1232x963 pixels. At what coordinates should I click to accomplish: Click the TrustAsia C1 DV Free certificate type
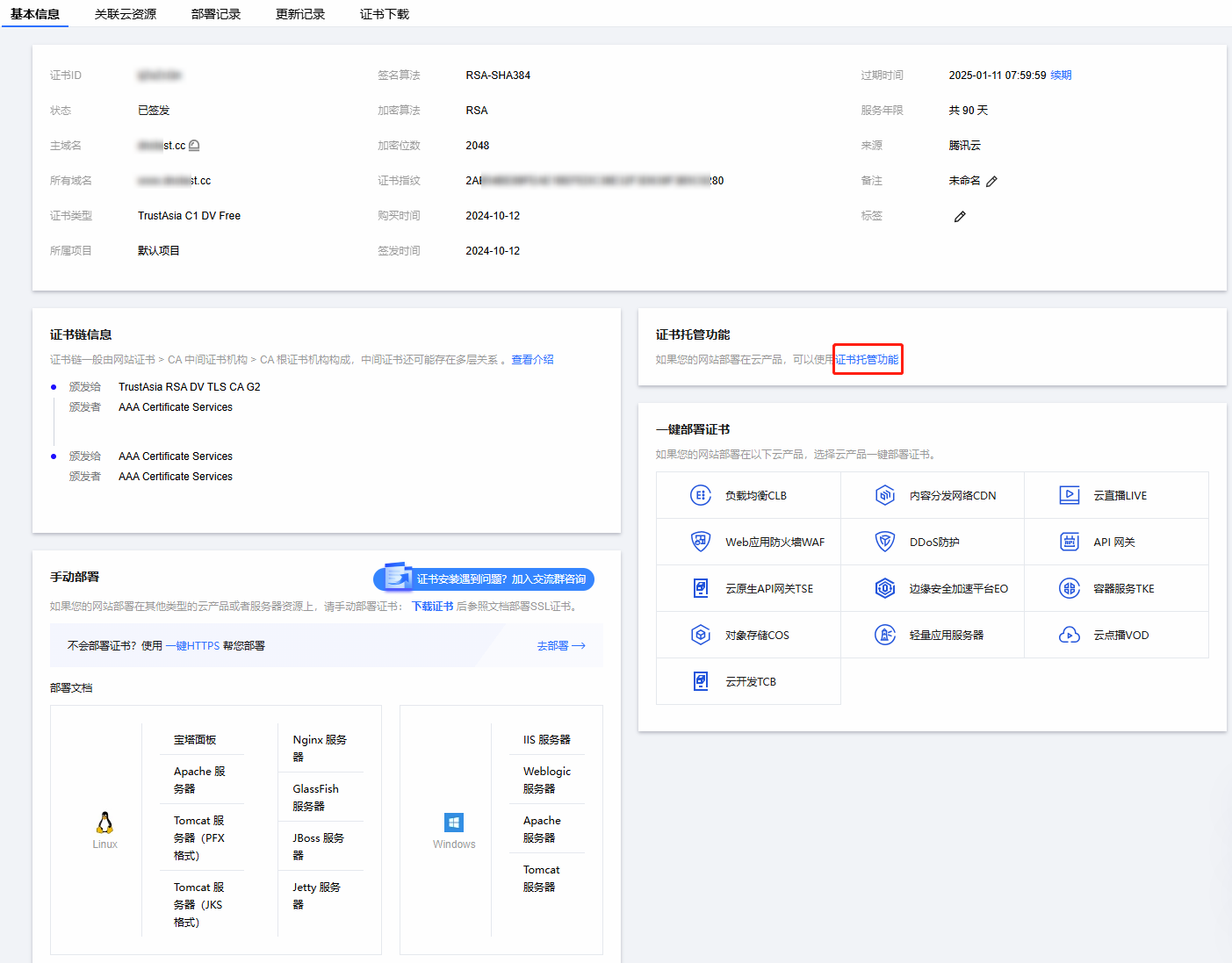(x=189, y=216)
